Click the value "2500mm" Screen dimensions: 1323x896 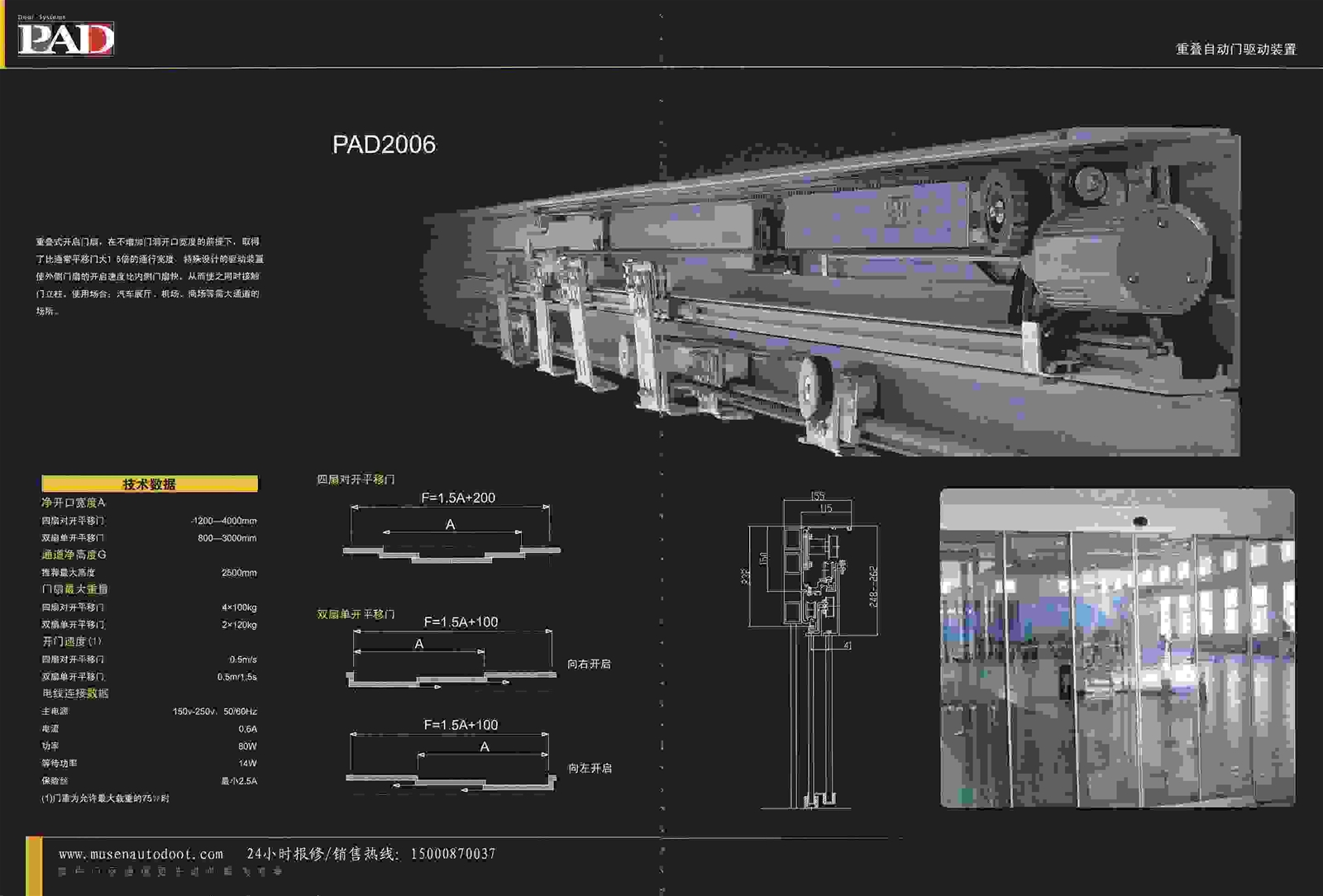coord(239,573)
